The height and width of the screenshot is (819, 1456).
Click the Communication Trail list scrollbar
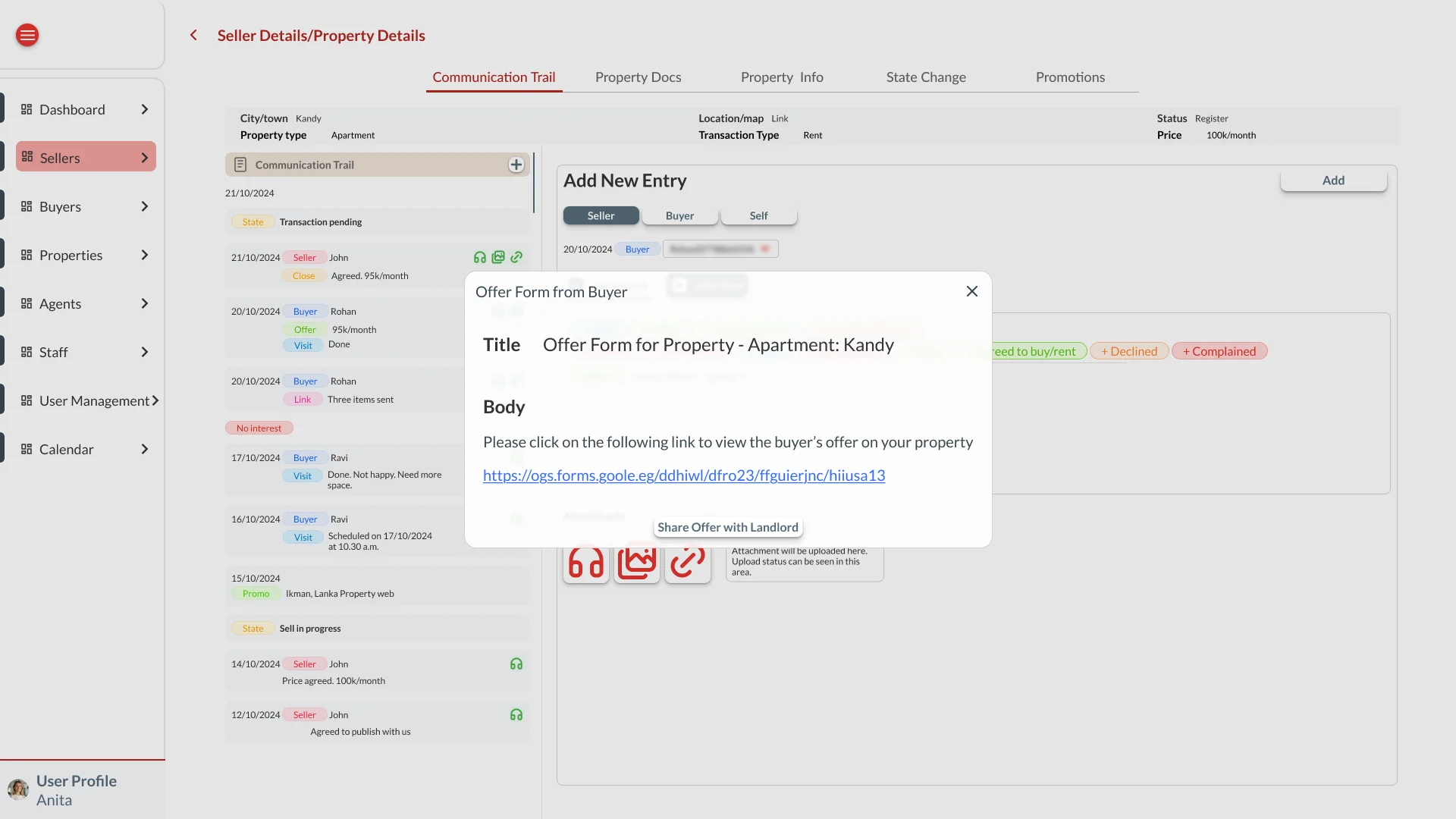534,183
